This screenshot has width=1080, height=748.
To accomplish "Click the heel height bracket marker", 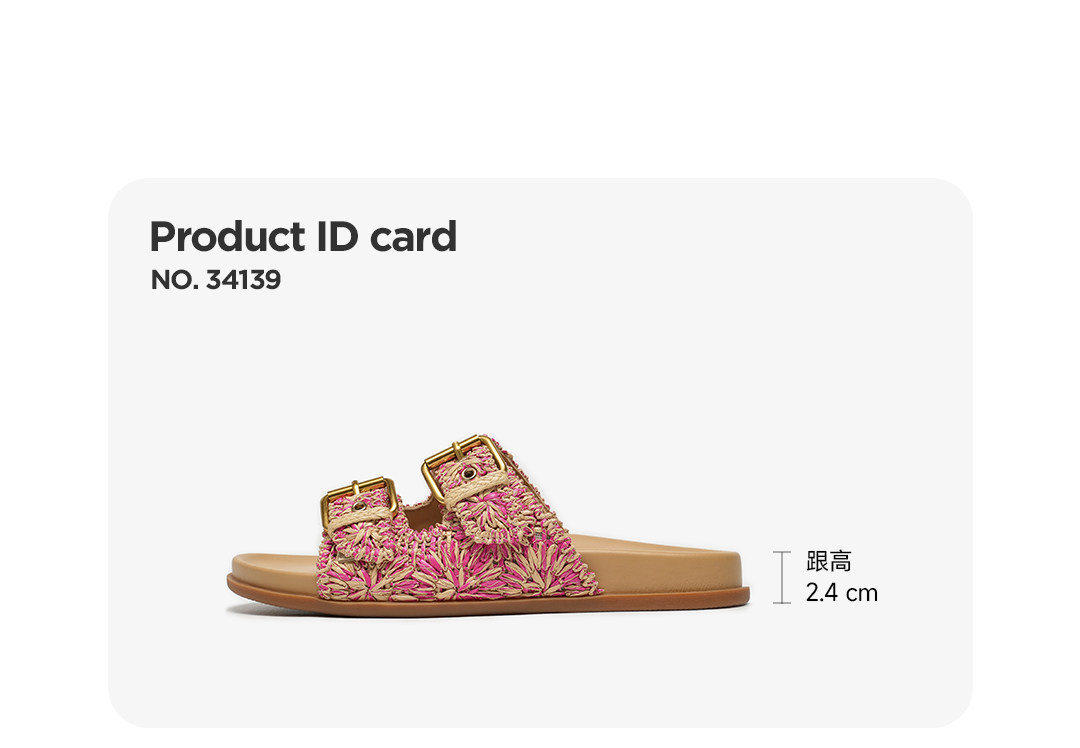I will 781,577.
